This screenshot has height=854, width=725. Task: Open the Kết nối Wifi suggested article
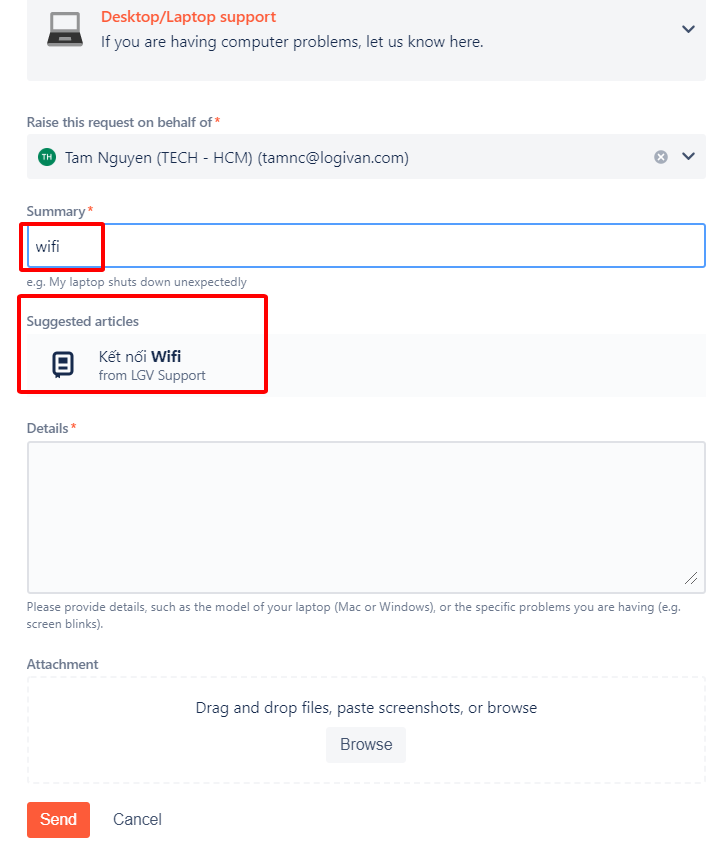click(140, 357)
